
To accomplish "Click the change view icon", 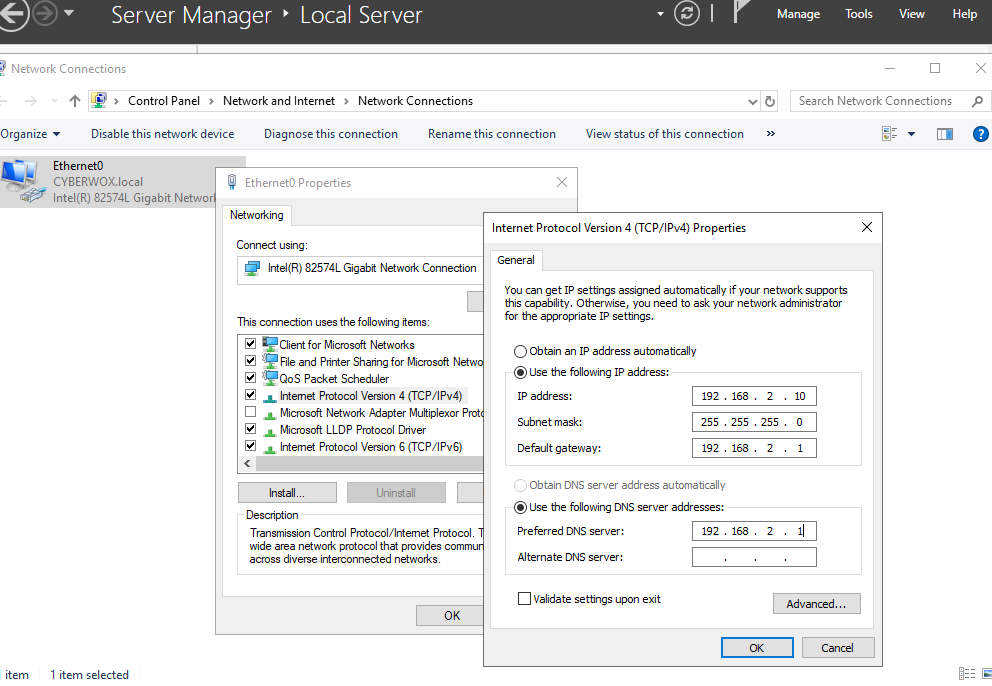I will [x=890, y=134].
